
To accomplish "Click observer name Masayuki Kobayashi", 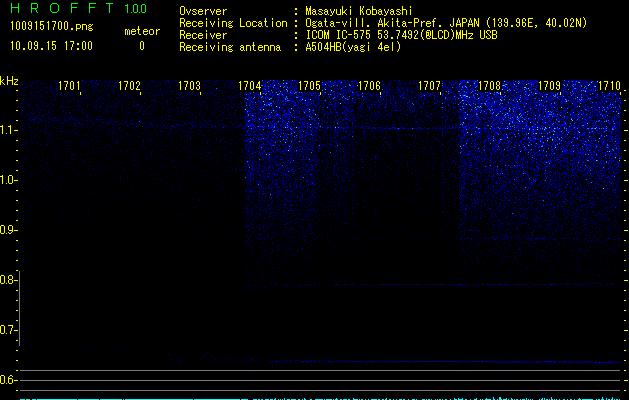I will coord(359,11).
